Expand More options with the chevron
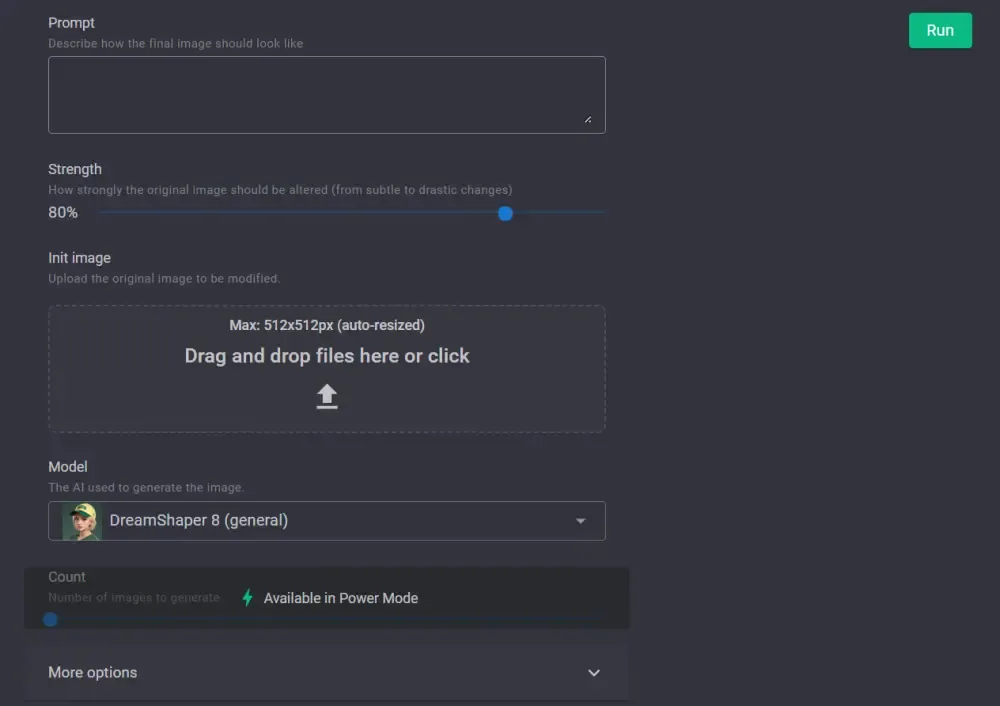The height and width of the screenshot is (706, 1000). click(x=594, y=673)
